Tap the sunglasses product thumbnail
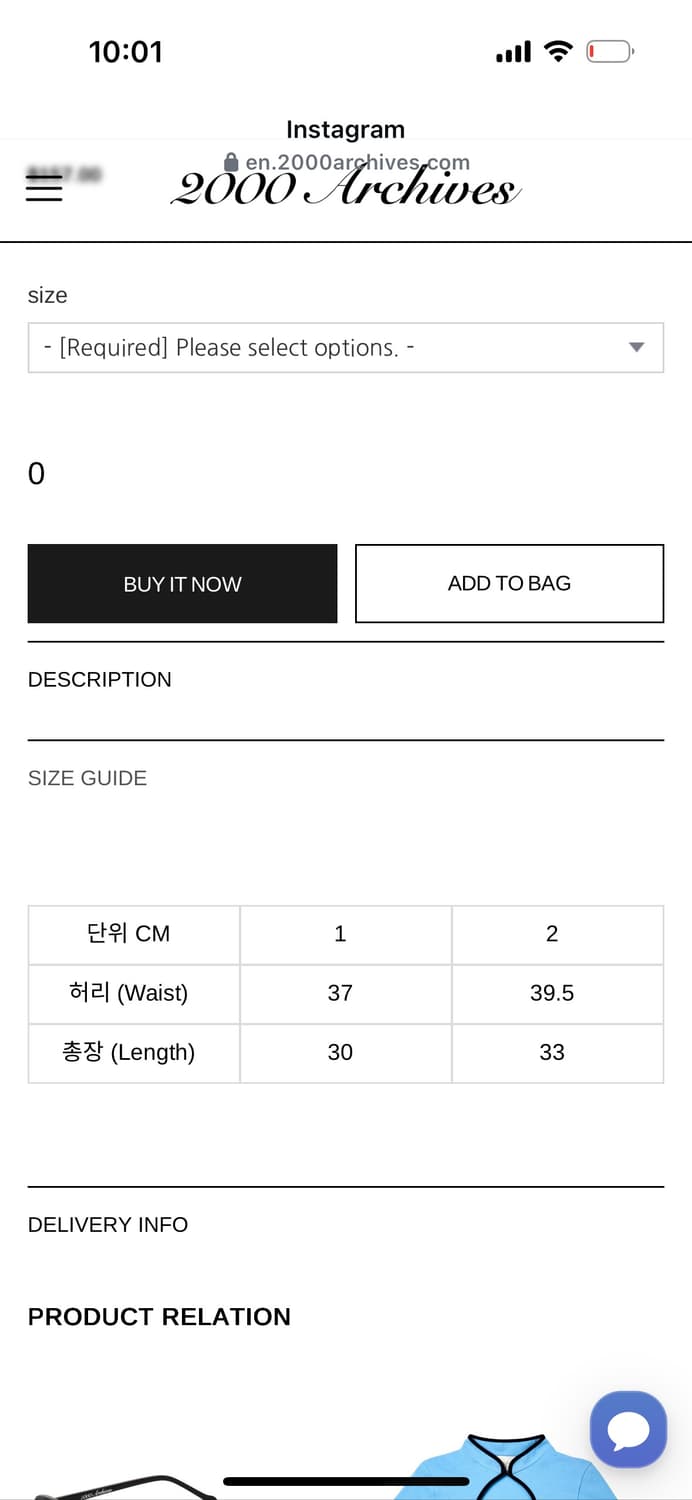 [x=120, y=1485]
